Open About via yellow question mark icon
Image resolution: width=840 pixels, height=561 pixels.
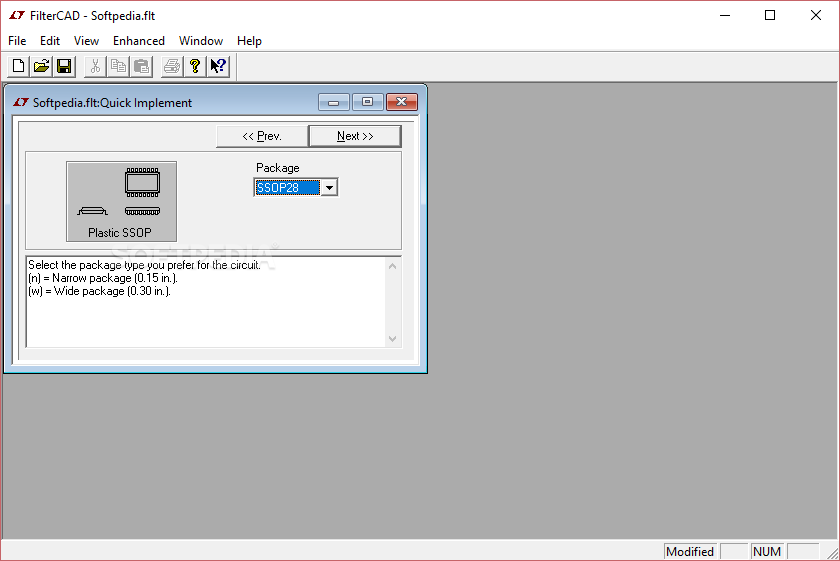click(195, 66)
